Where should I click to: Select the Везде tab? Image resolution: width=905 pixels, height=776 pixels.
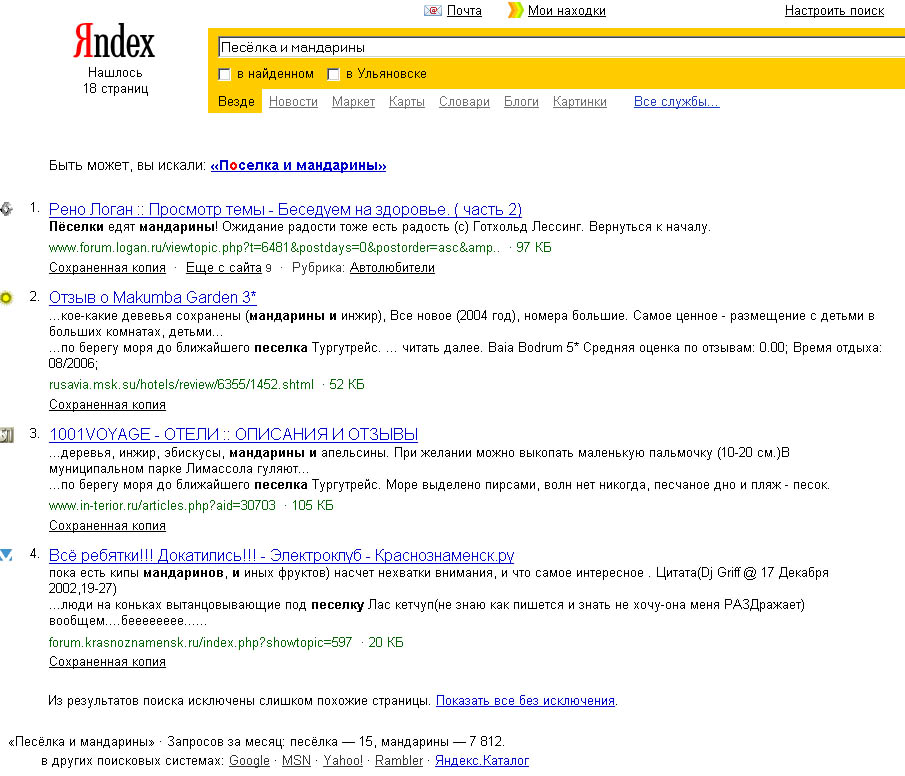click(x=236, y=102)
